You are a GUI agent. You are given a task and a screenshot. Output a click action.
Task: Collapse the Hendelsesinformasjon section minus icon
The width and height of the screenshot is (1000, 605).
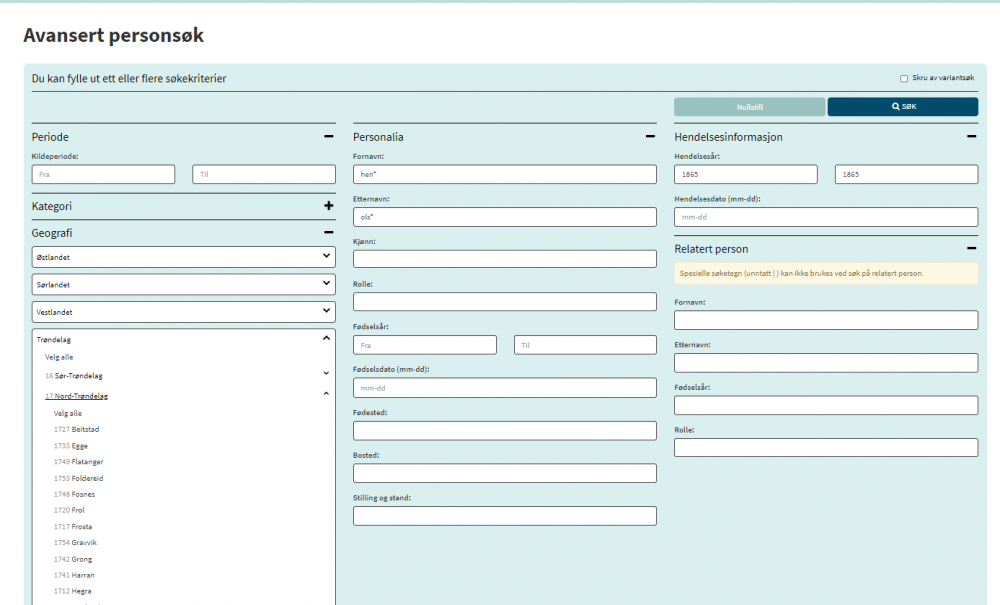coord(971,136)
